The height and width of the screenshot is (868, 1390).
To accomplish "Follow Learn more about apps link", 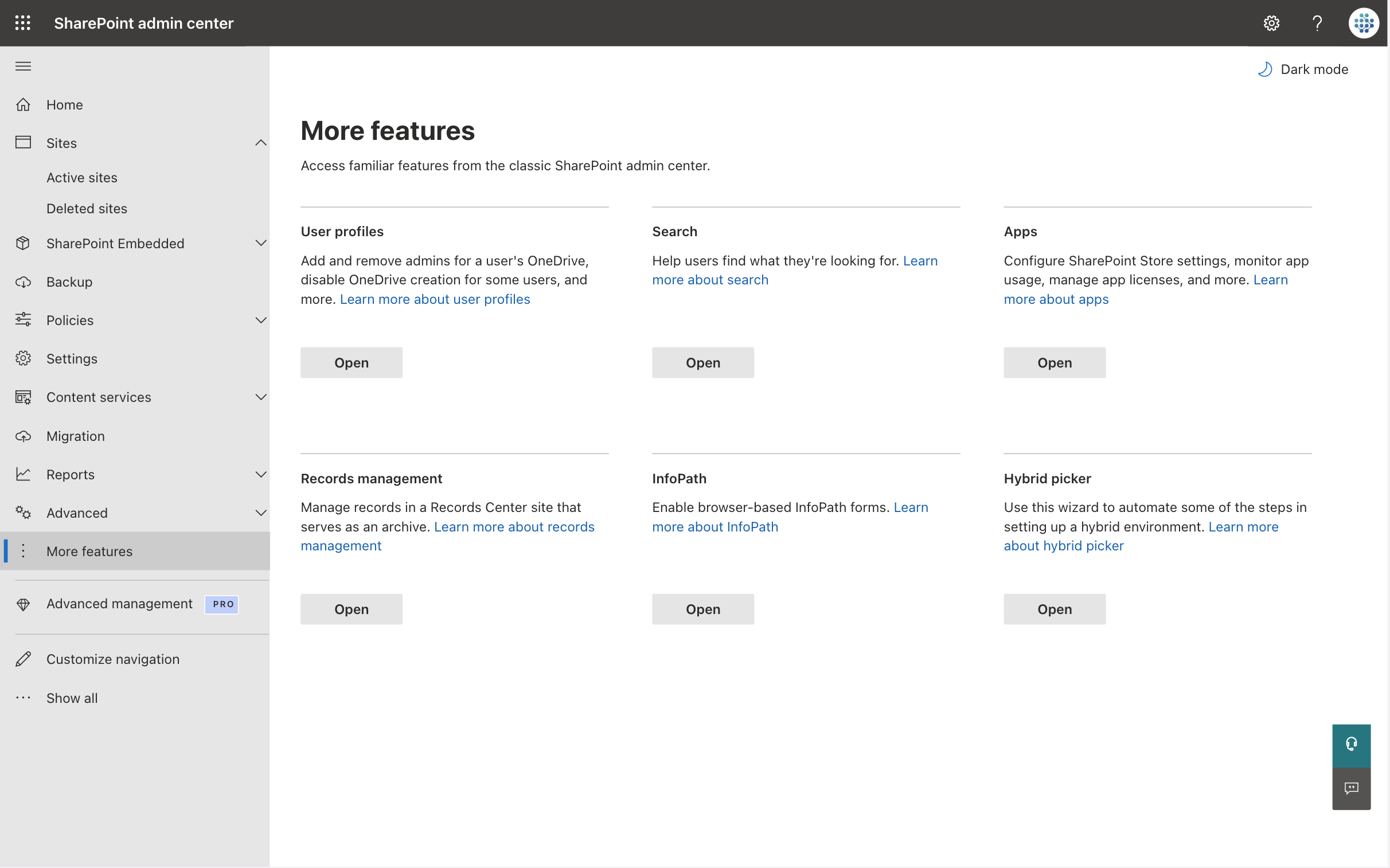I will [x=1056, y=299].
